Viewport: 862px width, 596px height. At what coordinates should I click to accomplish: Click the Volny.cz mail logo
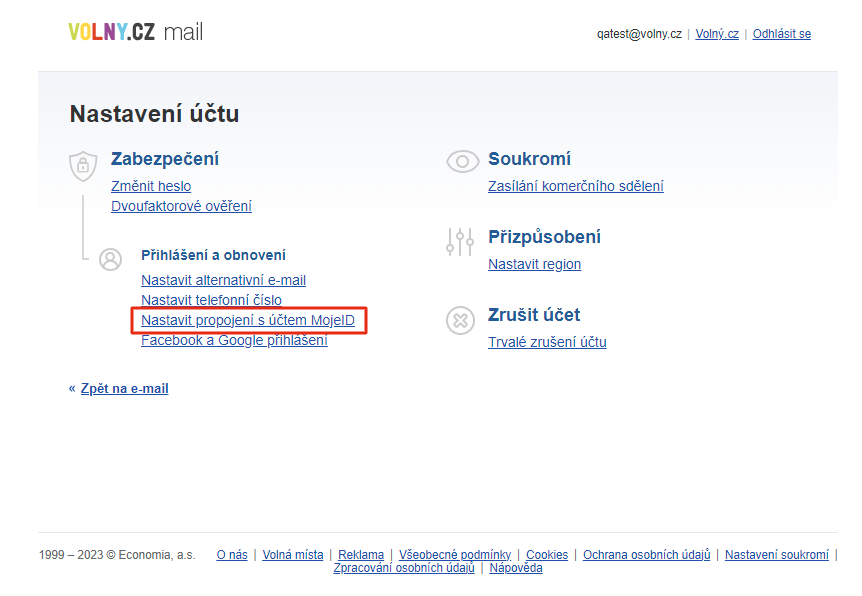(135, 32)
